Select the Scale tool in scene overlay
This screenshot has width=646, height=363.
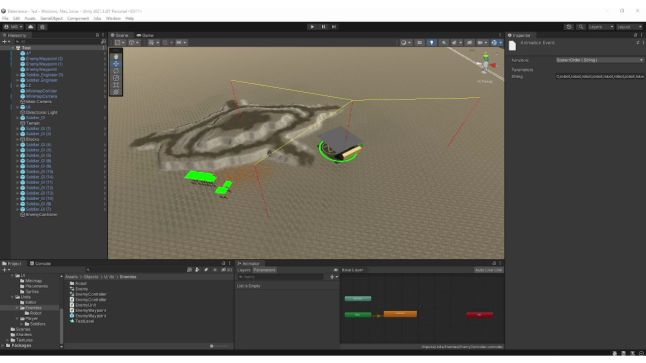tap(116, 78)
